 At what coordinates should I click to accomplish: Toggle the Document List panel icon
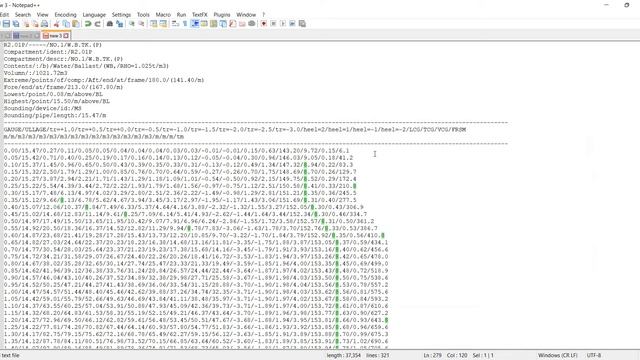click(223, 24)
